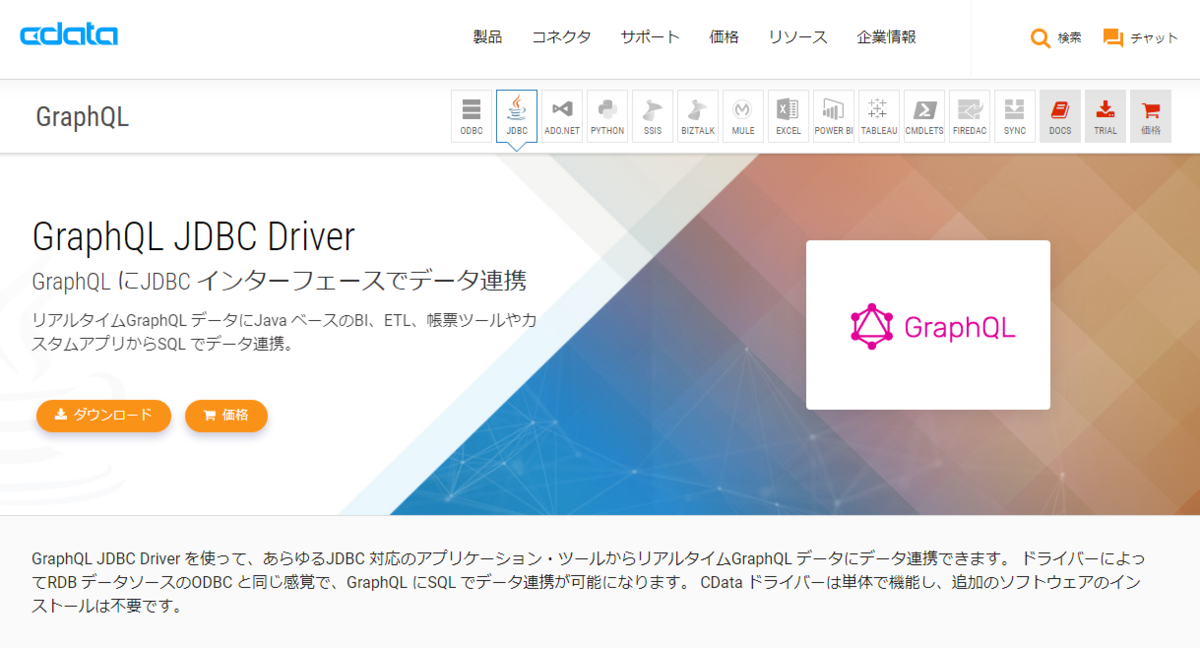Screen dimensions: 1200x648
Task: Open the ADO.NET provider icon
Action: tap(562, 116)
